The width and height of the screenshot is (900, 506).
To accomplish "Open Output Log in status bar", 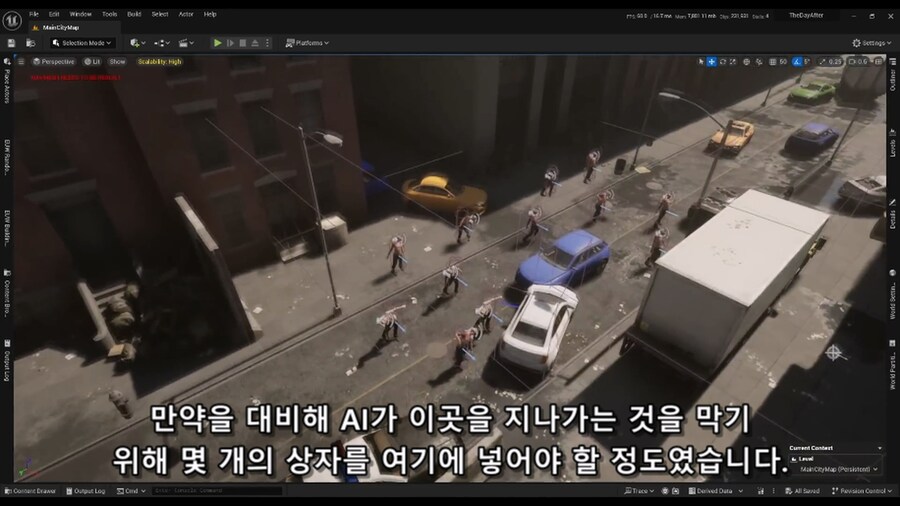I will 86,491.
